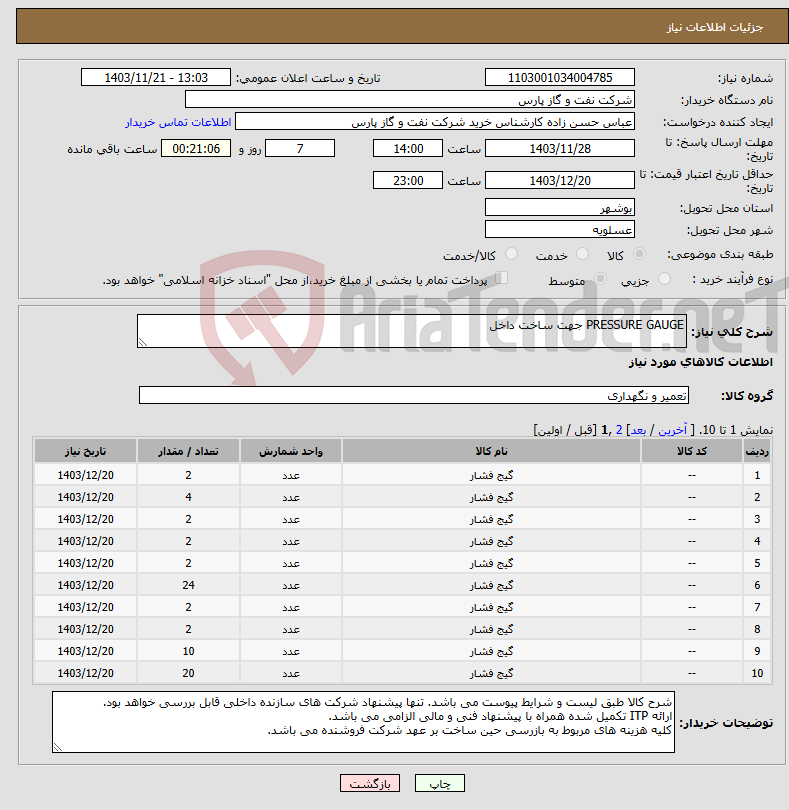This screenshot has width=789, height=810.
Task: Click the response deadline date 1403/11/28
Action: pyautogui.click(x=560, y=149)
